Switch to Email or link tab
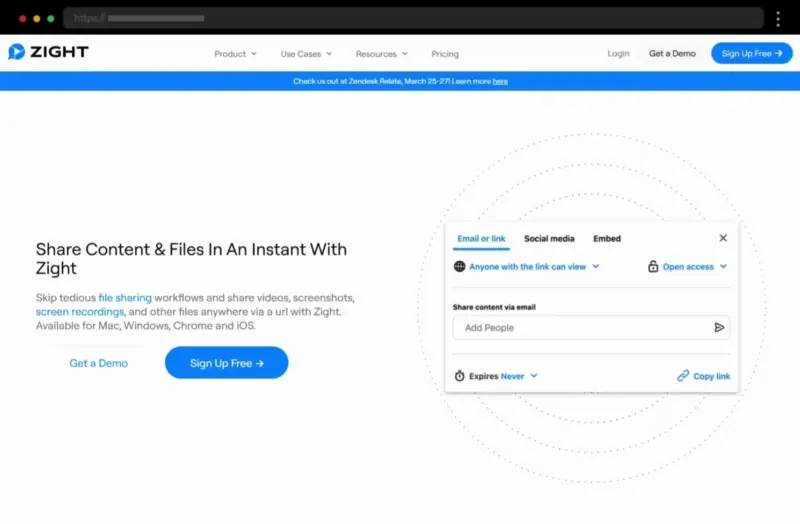Screen dimensions: 800x524 tap(481, 238)
